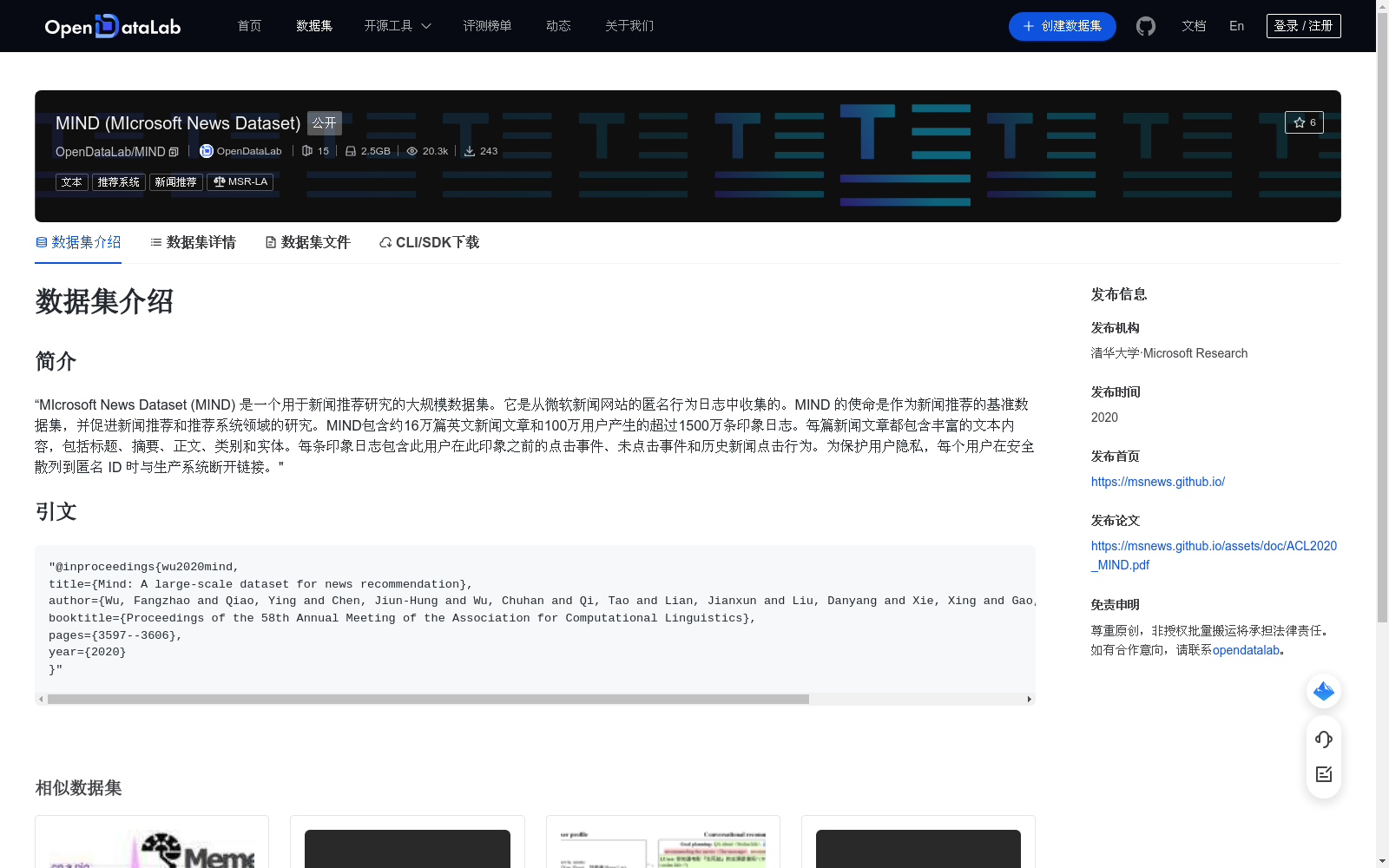Click the 创建数据集 button
This screenshot has width=1389, height=868.
point(1062,26)
